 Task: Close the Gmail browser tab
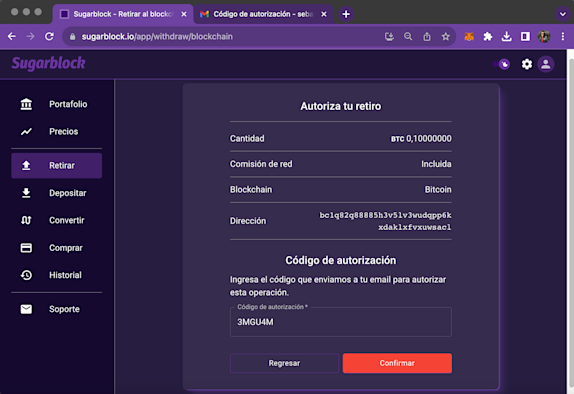coord(324,14)
